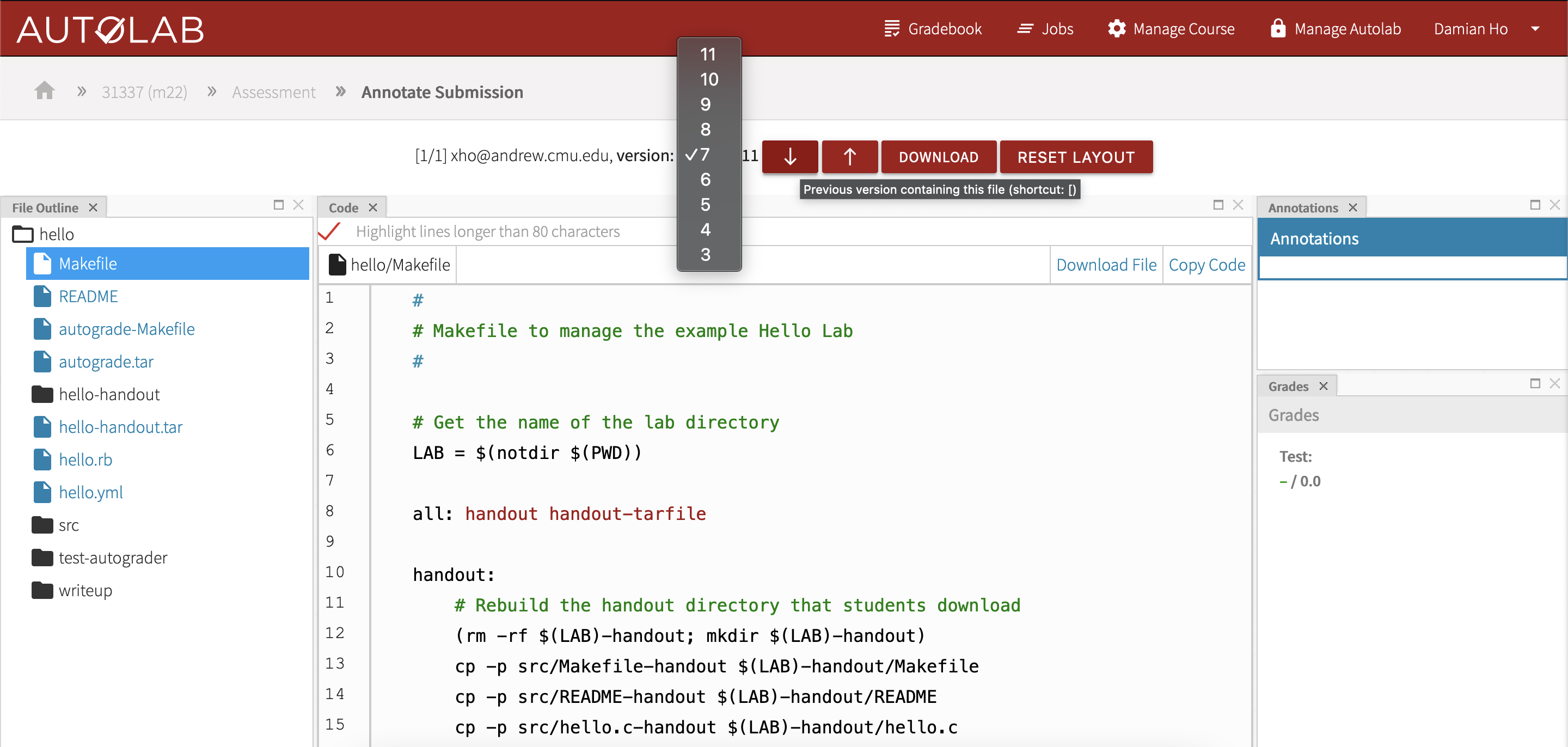This screenshot has width=1568, height=747.
Task: Open README in file outline
Action: coord(88,297)
